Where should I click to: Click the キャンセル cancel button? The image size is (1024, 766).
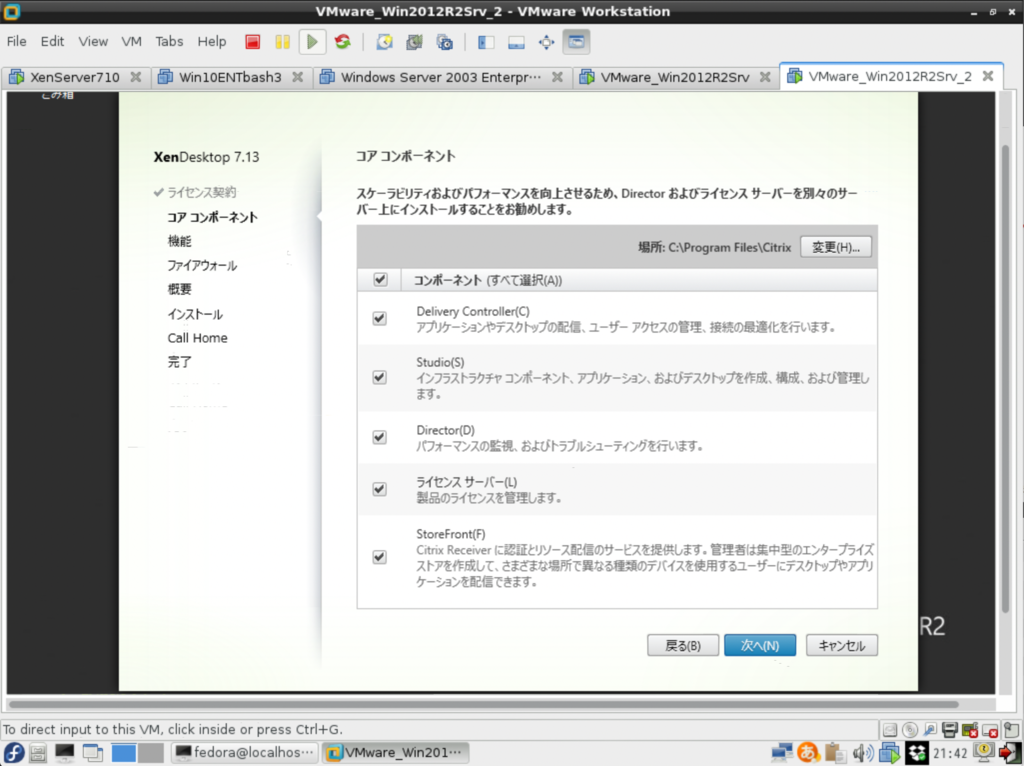pyautogui.click(x=842, y=645)
